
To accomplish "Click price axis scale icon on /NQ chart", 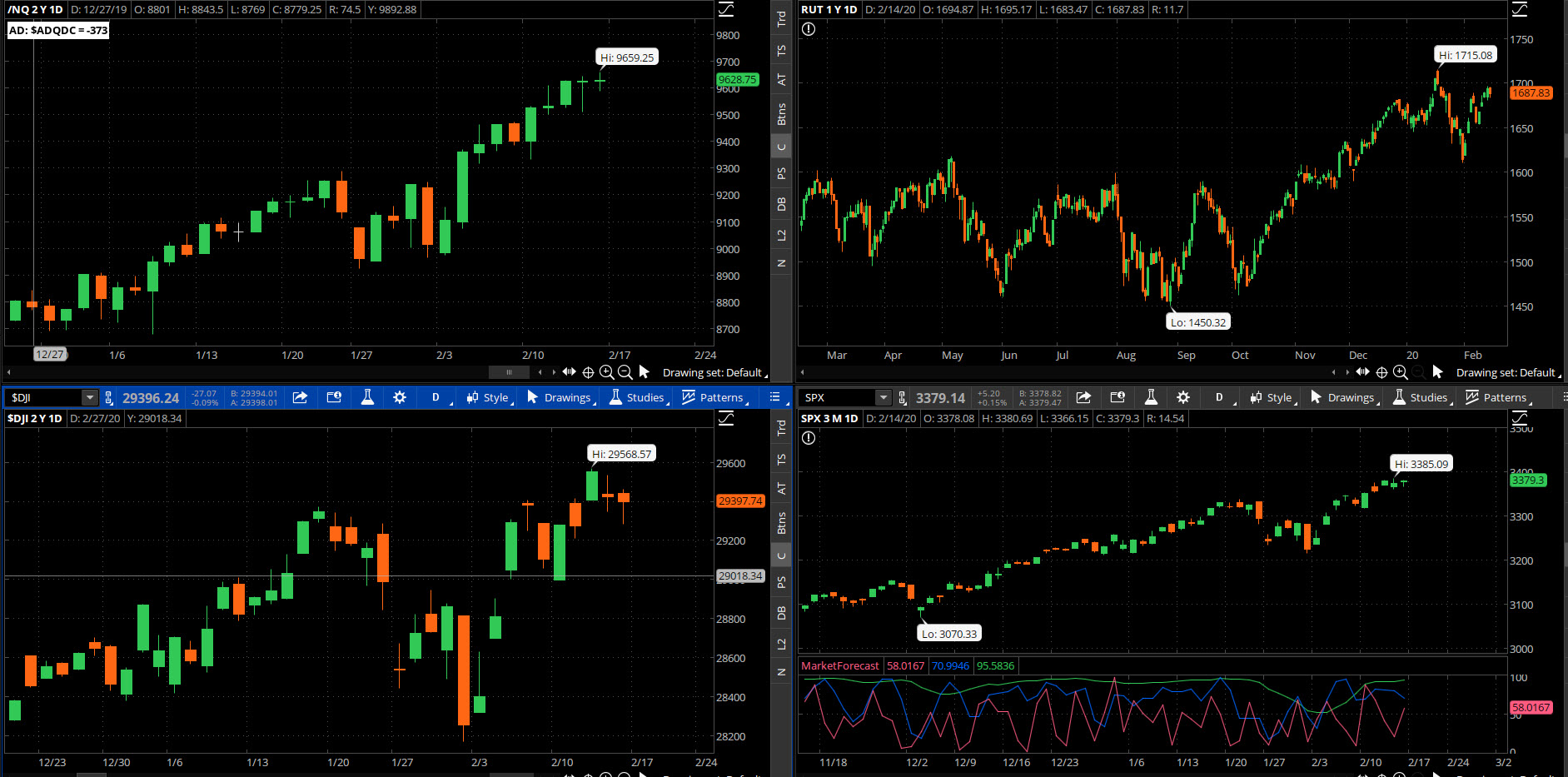I will [x=726, y=9].
